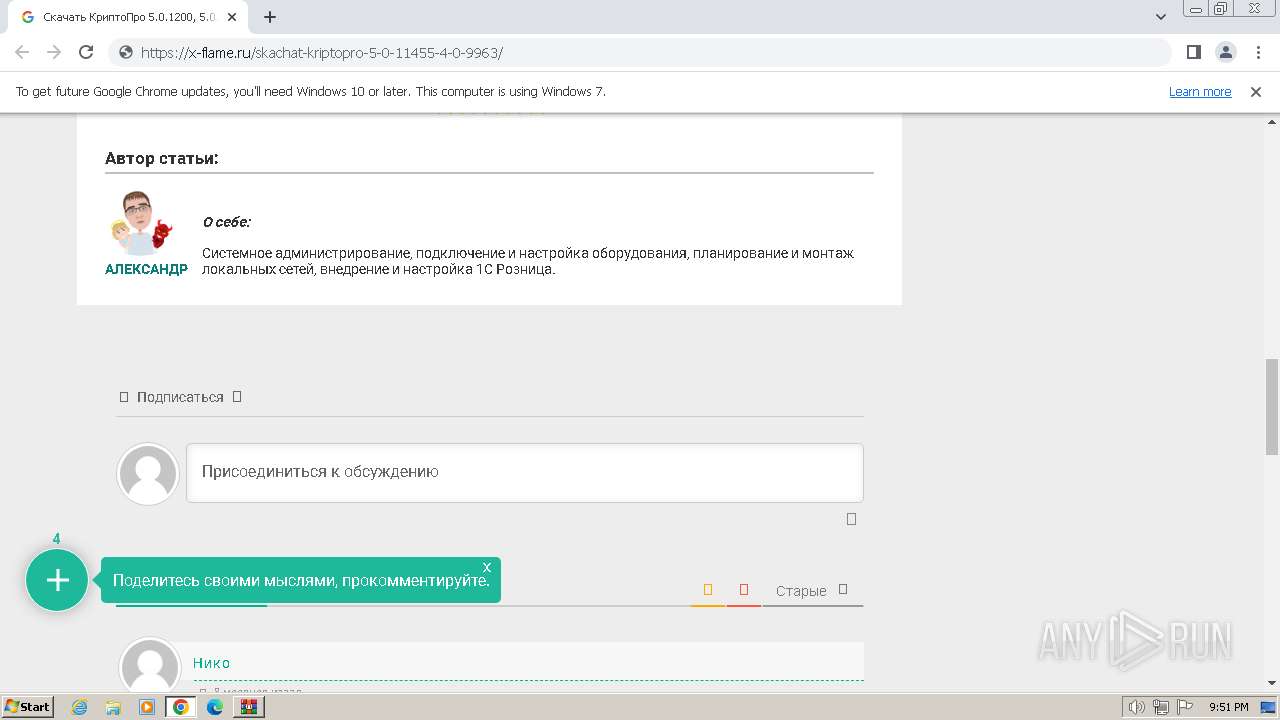The height and width of the screenshot is (720, 1280).
Task: Click the icon left of 'Подписаться'
Action: pos(124,397)
